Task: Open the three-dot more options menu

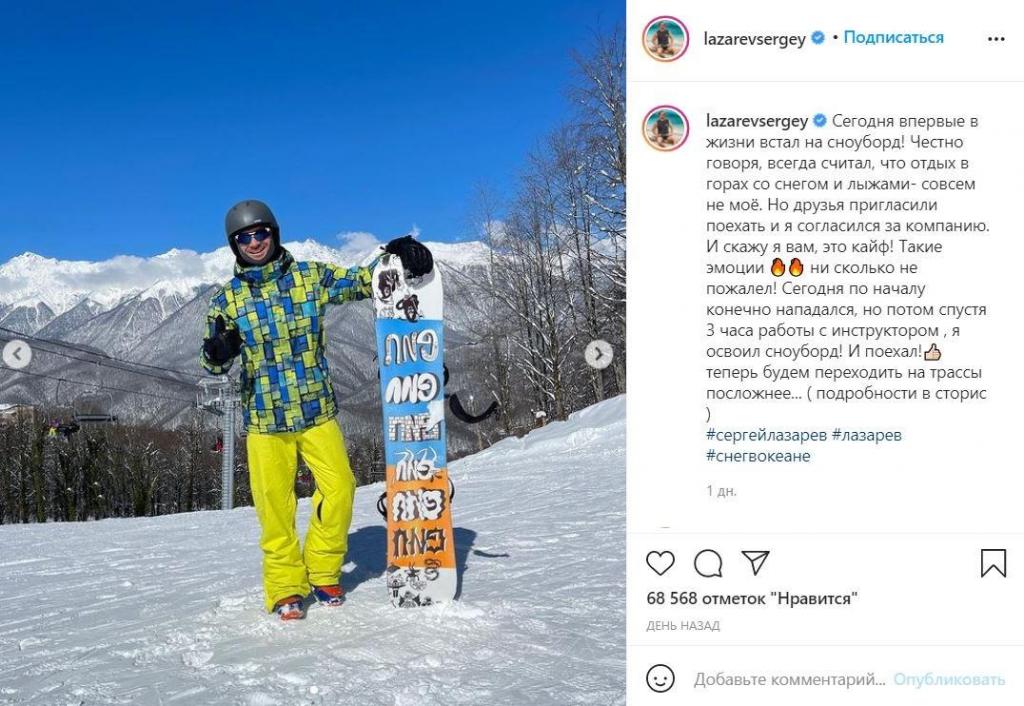Action: (996, 39)
